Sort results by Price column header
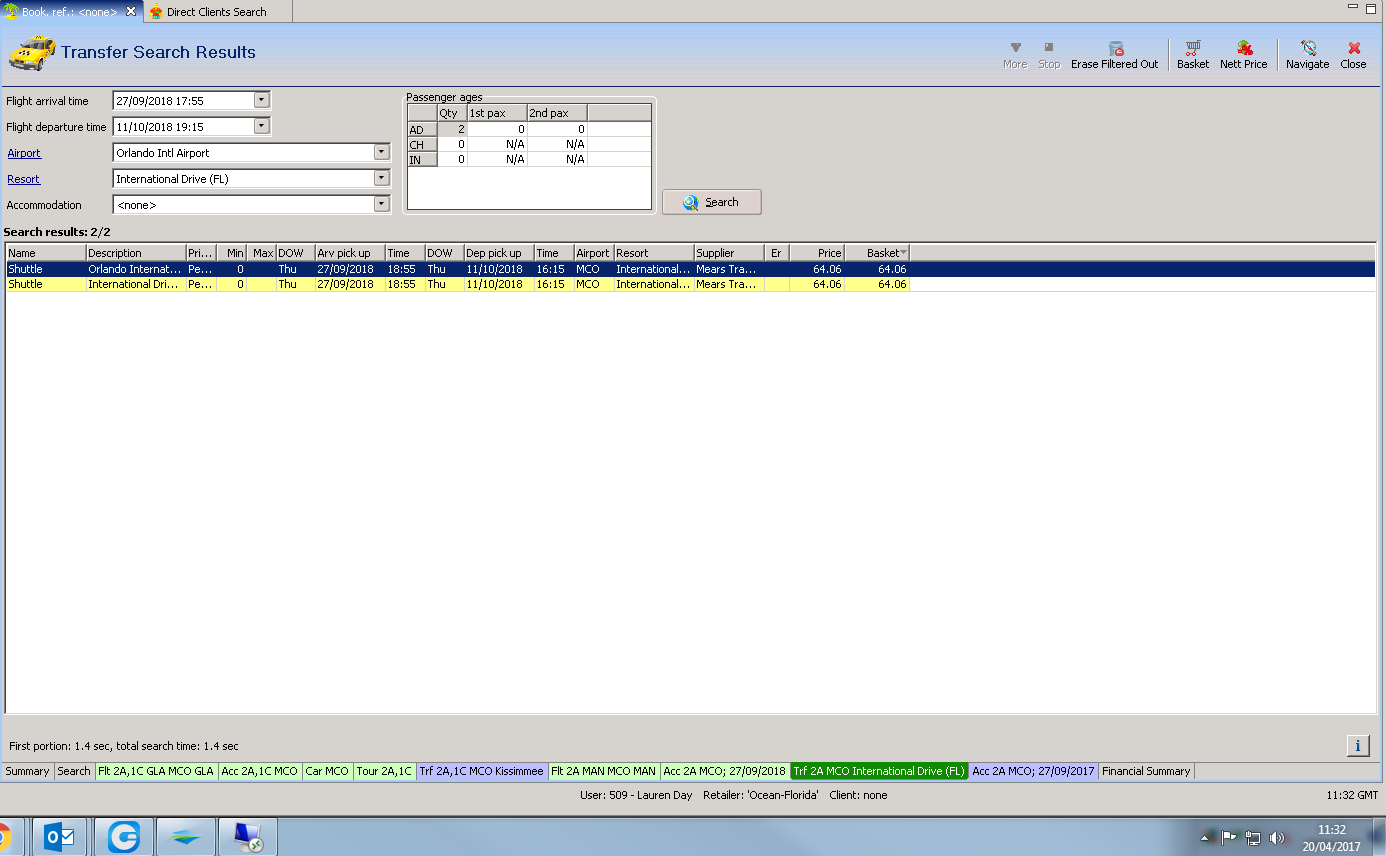Image resolution: width=1386 pixels, height=856 pixels. [817, 253]
